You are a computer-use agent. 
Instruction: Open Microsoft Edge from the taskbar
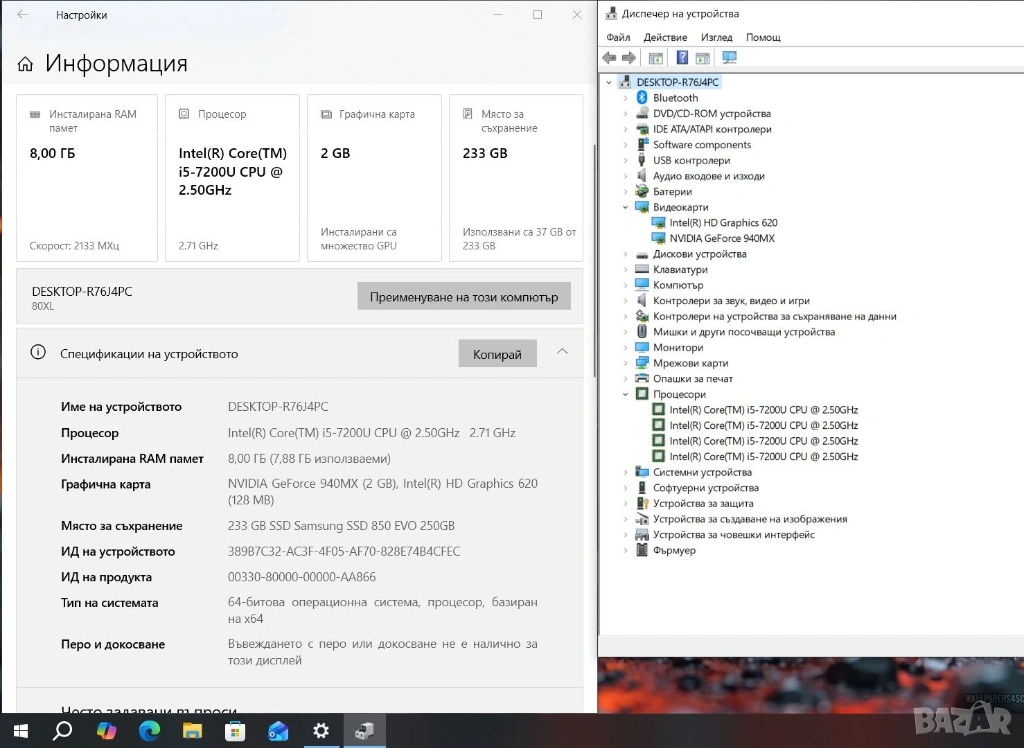pos(149,731)
